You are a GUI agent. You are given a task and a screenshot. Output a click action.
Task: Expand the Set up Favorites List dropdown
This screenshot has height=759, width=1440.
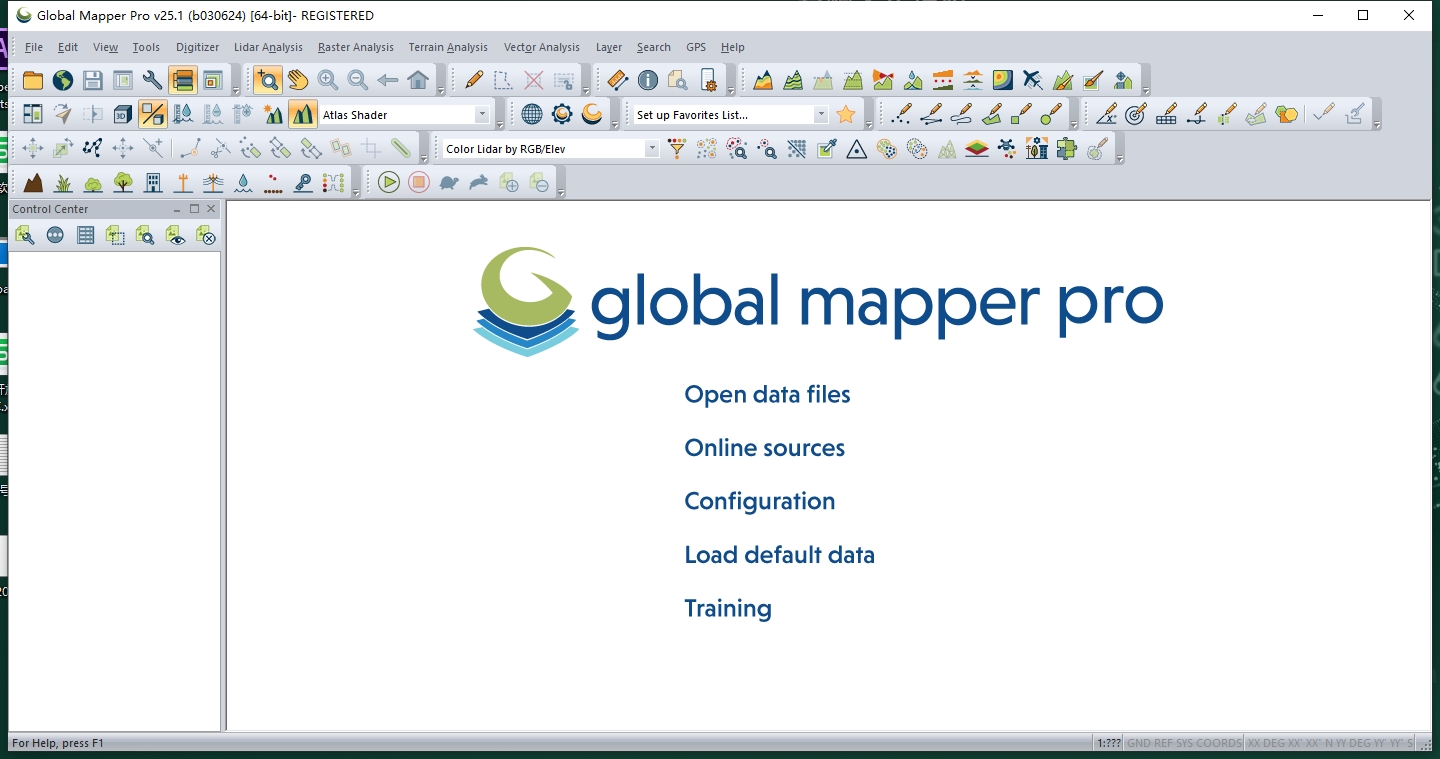click(820, 113)
